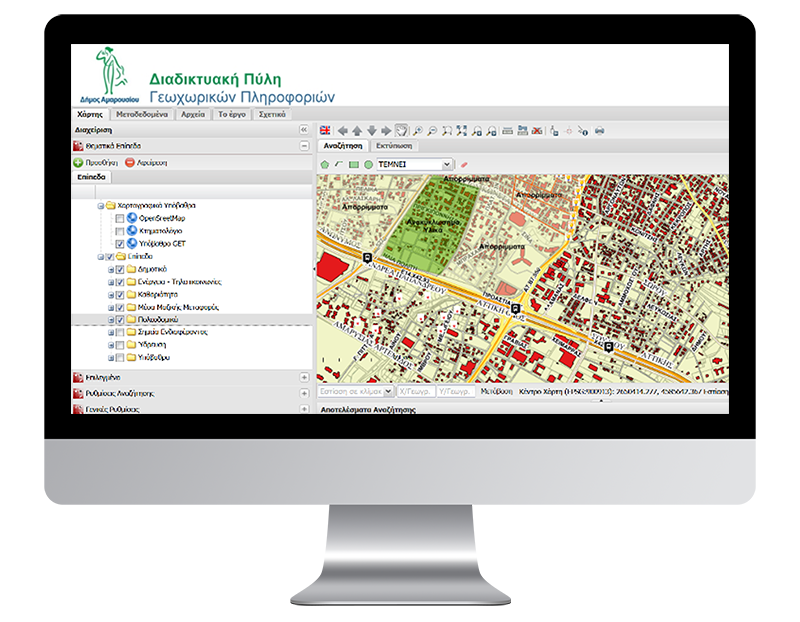Expand the Πολεοδομικά tree node

pos(111,320)
